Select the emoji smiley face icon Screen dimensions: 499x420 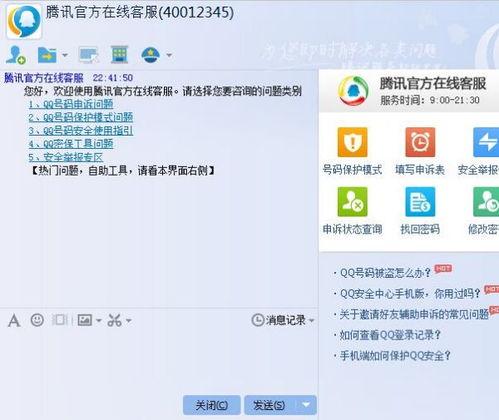[37, 320]
